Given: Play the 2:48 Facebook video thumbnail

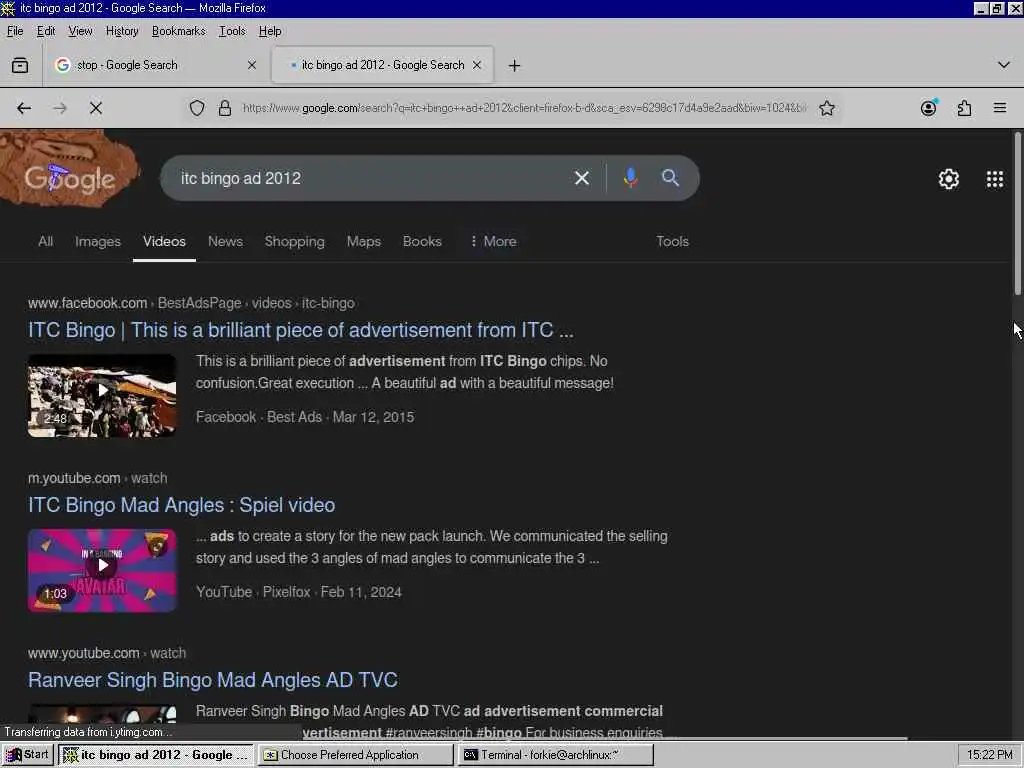Looking at the screenshot, I should point(102,396).
